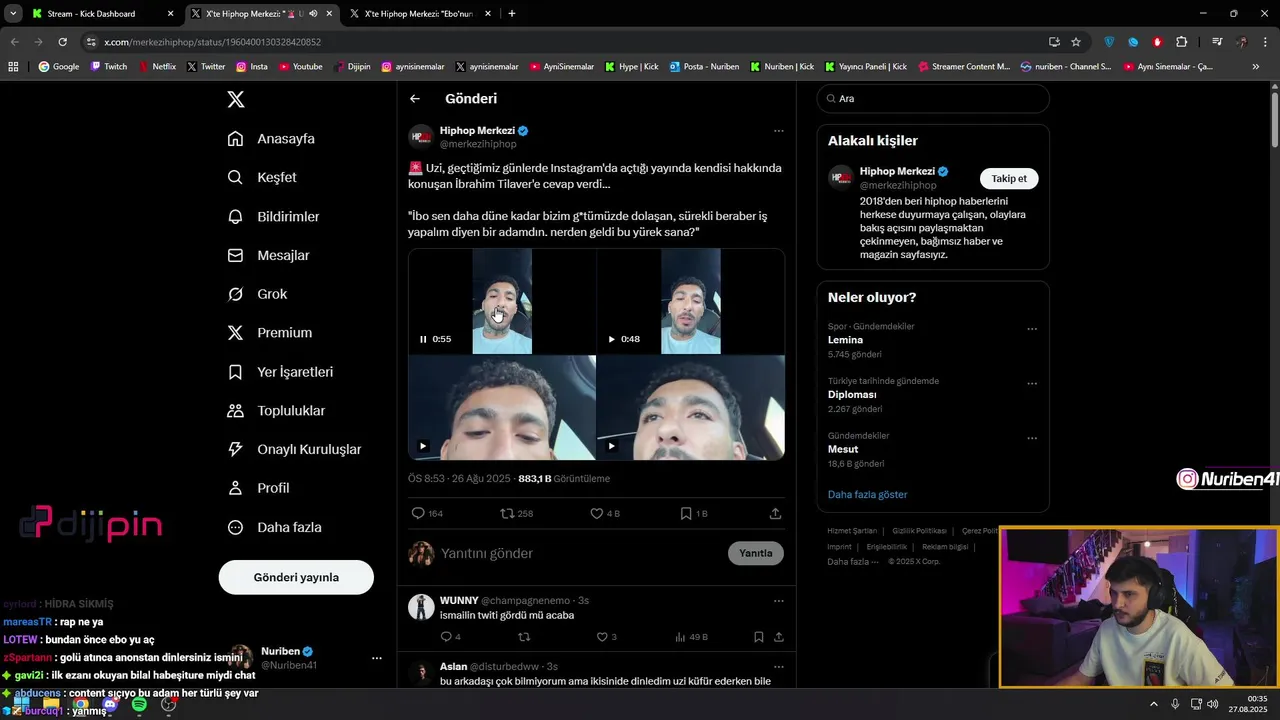This screenshot has width=1280, height=720.
Task: Open Dijipin bookmark
Action: (351, 67)
